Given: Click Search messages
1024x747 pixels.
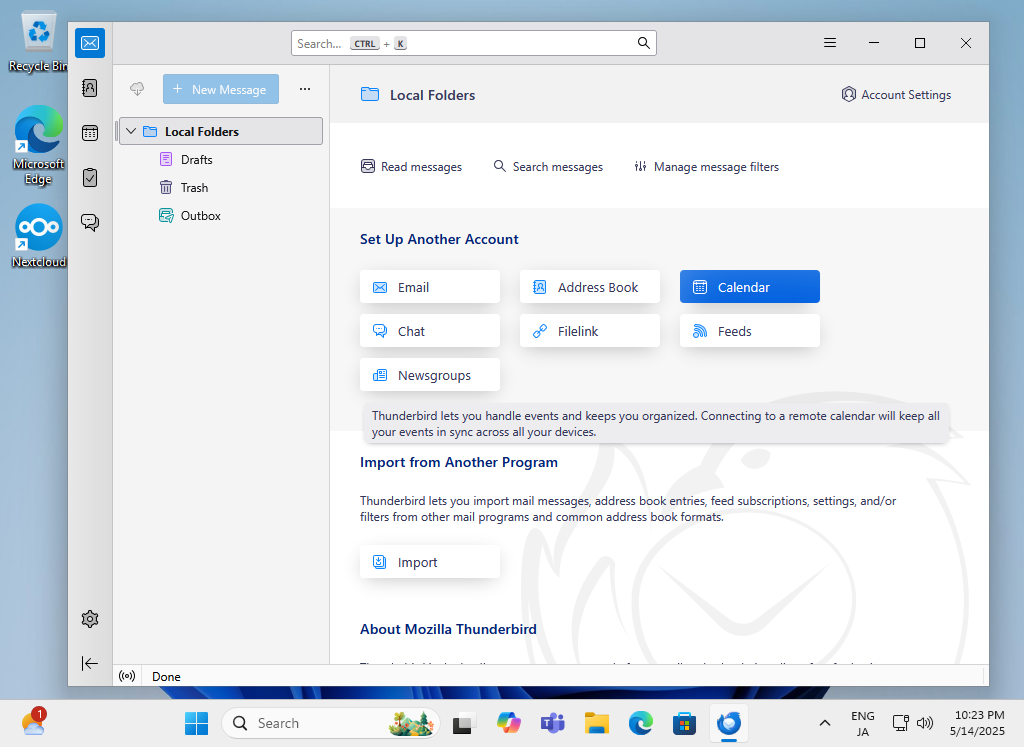Looking at the screenshot, I should 548,167.
